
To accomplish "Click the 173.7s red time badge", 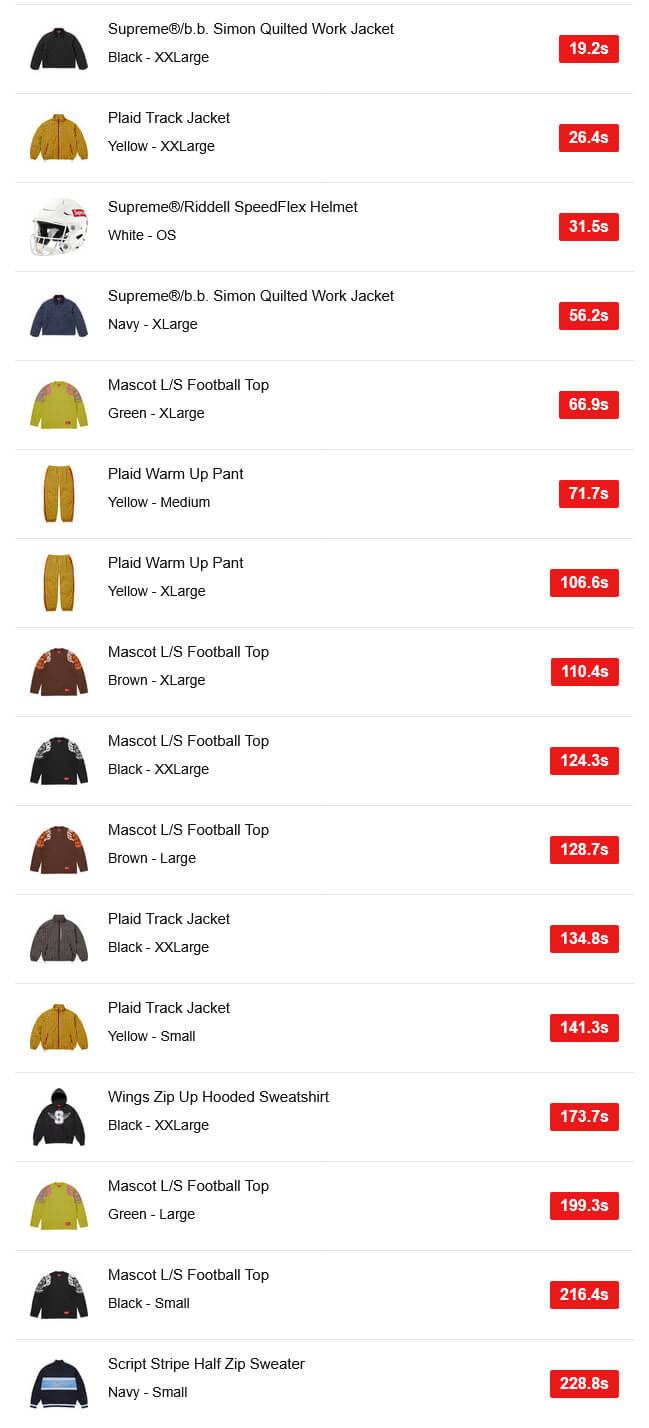I will click(x=584, y=1117).
